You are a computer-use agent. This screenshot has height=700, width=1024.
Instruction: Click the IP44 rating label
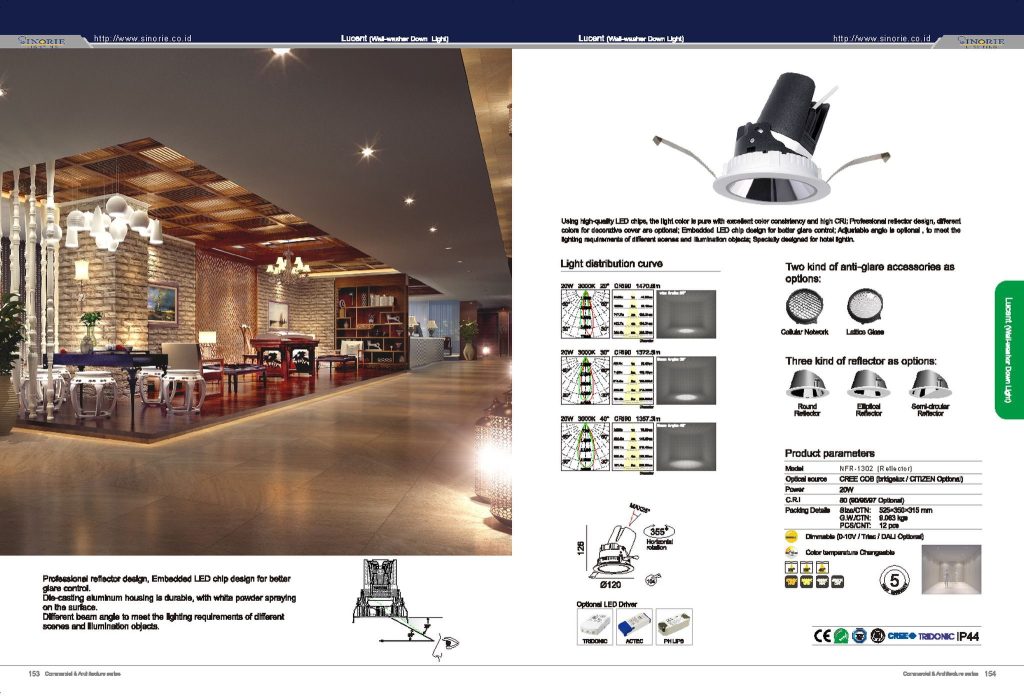click(x=970, y=635)
